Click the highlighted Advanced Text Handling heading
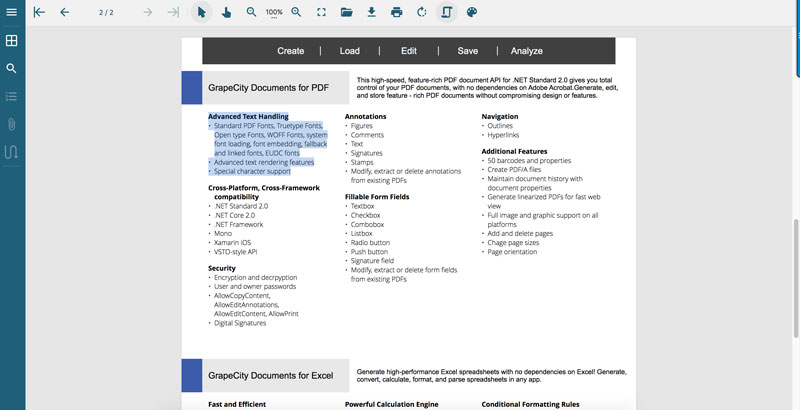The width and height of the screenshot is (800, 410). coord(248,116)
